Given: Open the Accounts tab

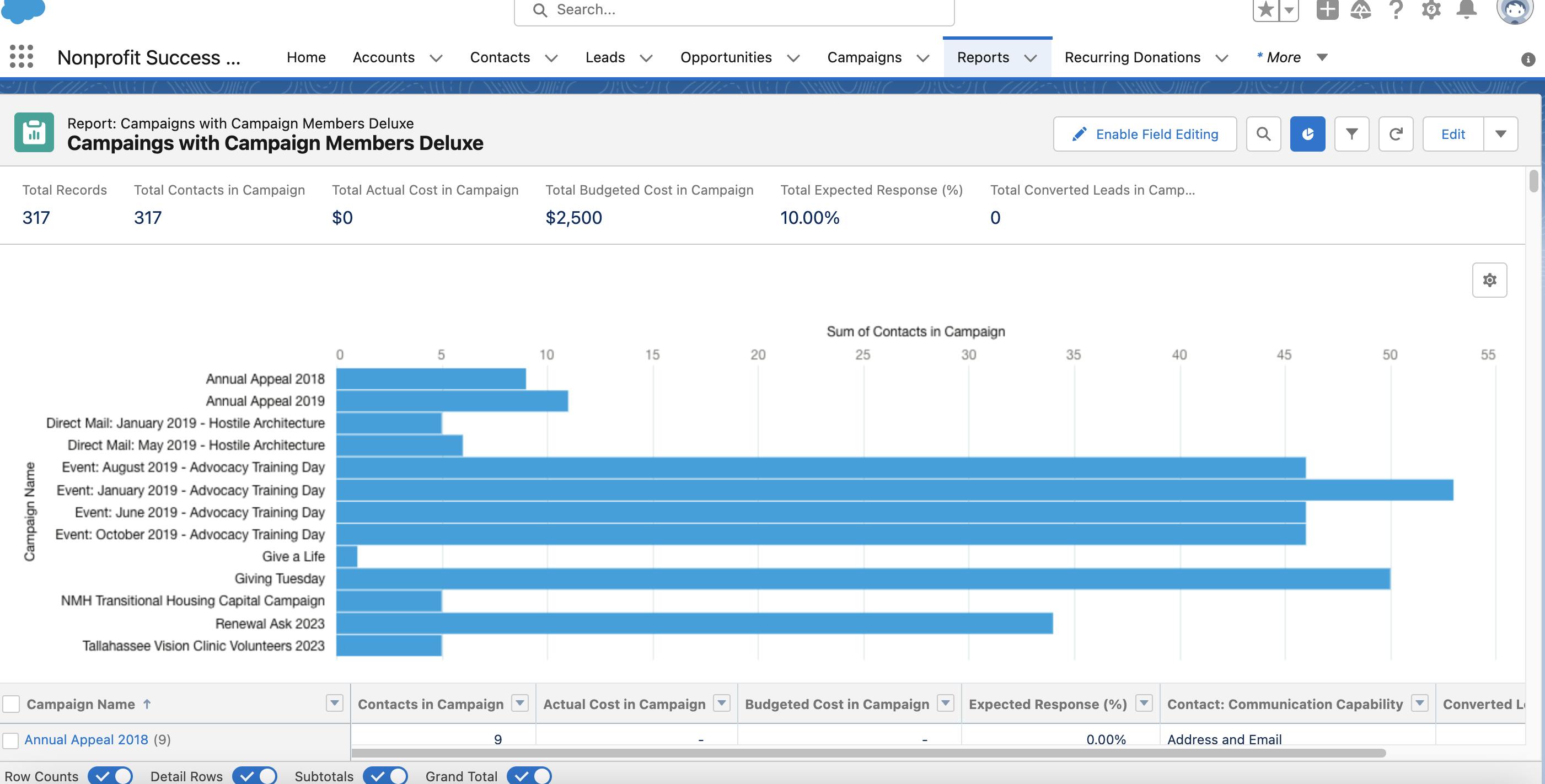Looking at the screenshot, I should click(383, 57).
